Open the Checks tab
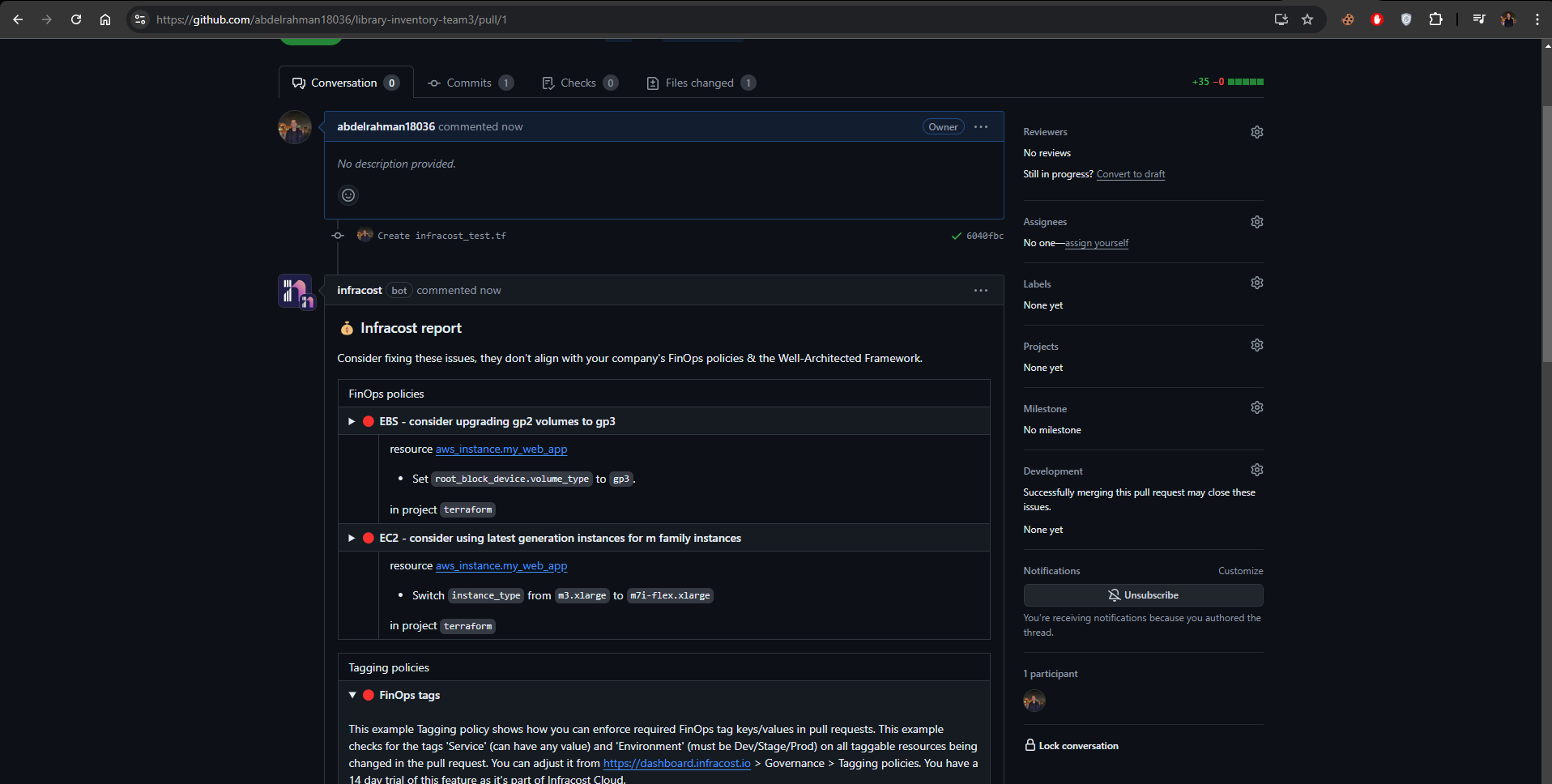Viewport: 1552px width, 784px height. pyautogui.click(x=580, y=83)
